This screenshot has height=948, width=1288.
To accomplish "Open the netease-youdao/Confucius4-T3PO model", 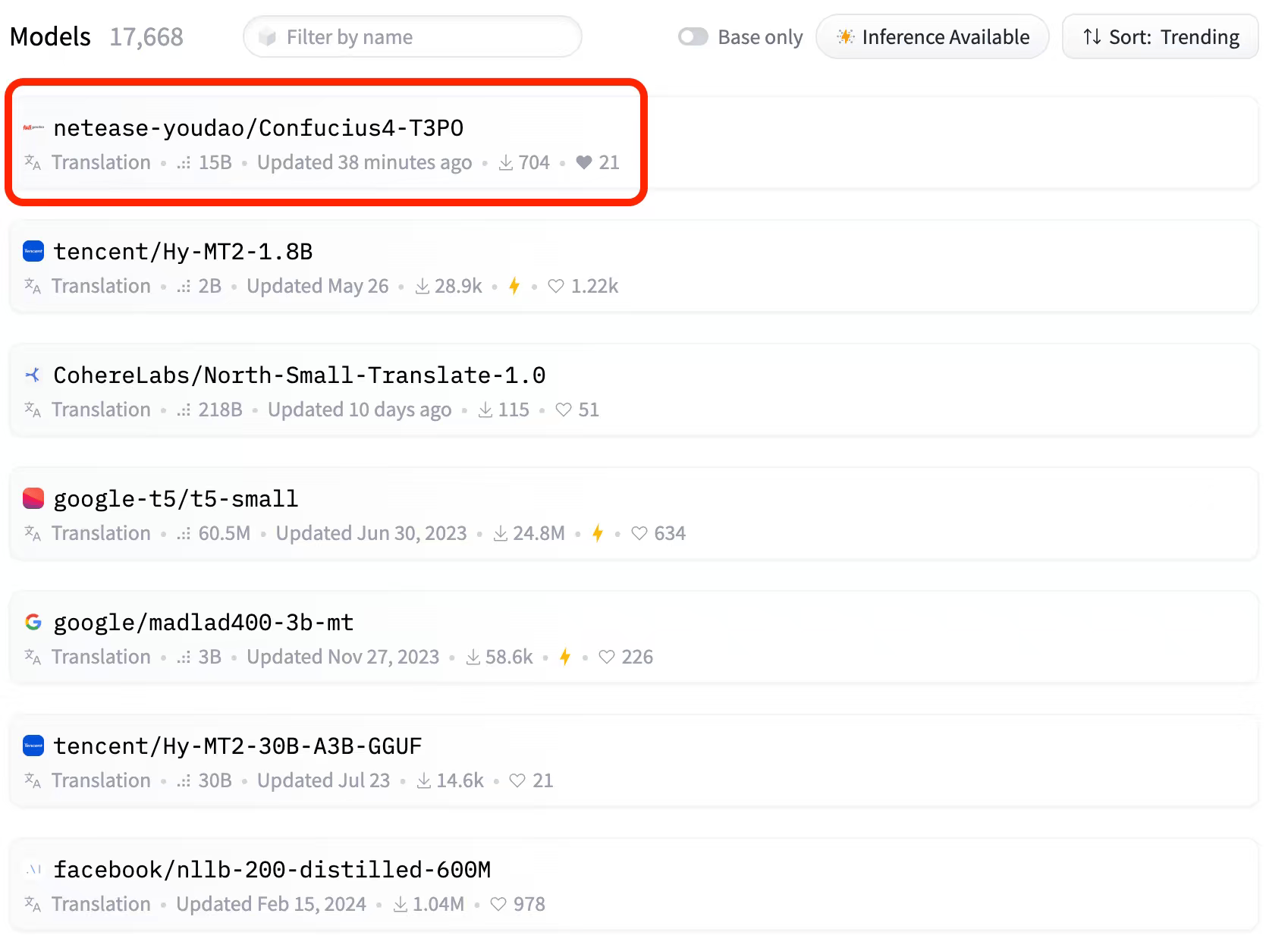I will pyautogui.click(x=259, y=128).
